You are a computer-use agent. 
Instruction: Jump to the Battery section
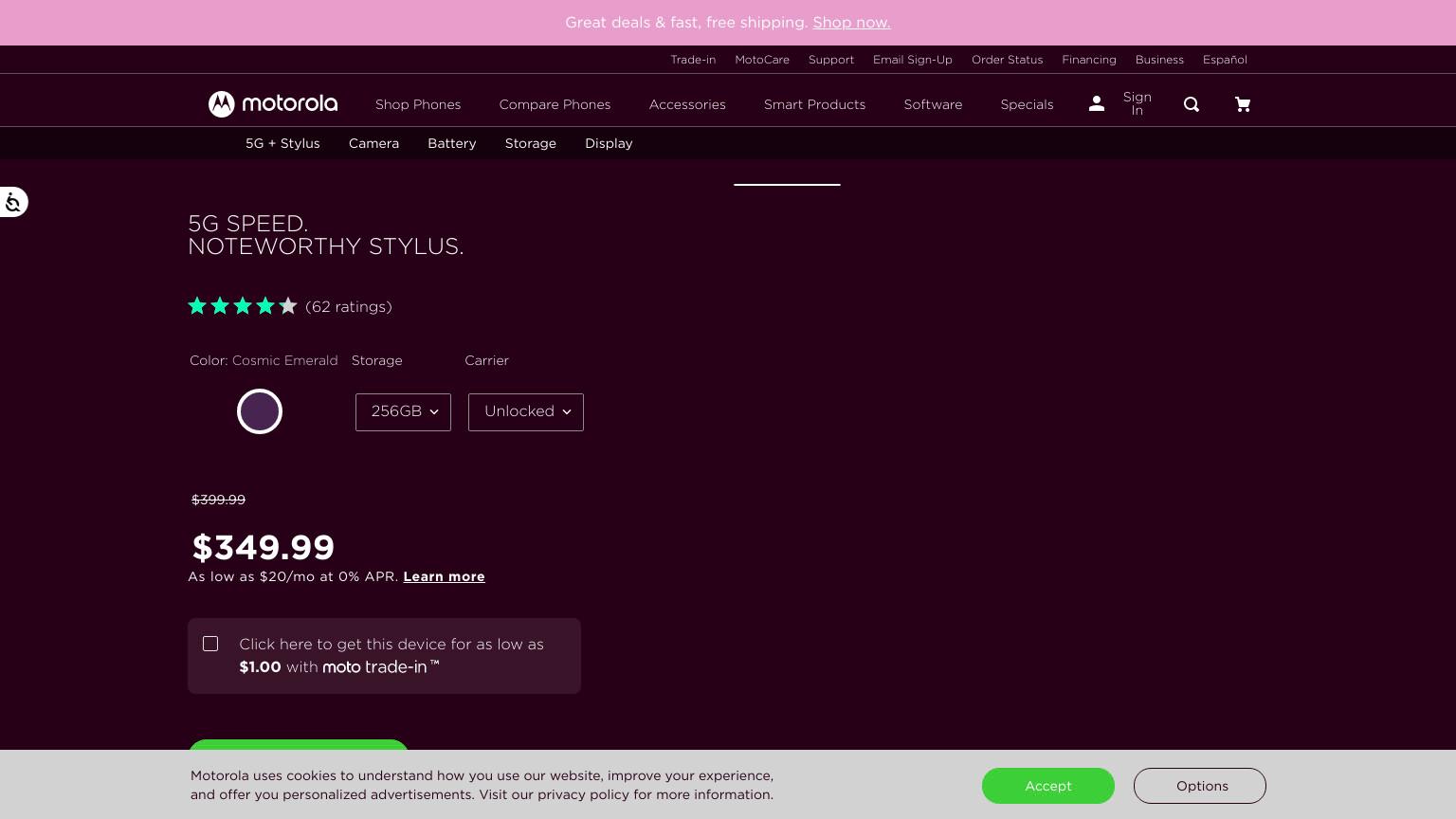point(452,143)
